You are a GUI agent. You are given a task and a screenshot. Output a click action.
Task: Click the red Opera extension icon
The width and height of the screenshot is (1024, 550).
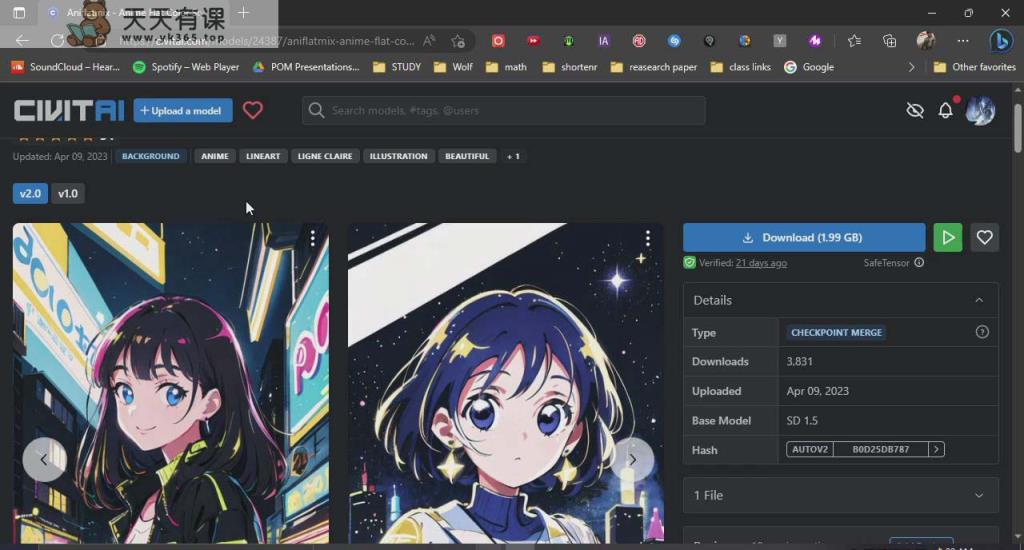click(x=498, y=40)
